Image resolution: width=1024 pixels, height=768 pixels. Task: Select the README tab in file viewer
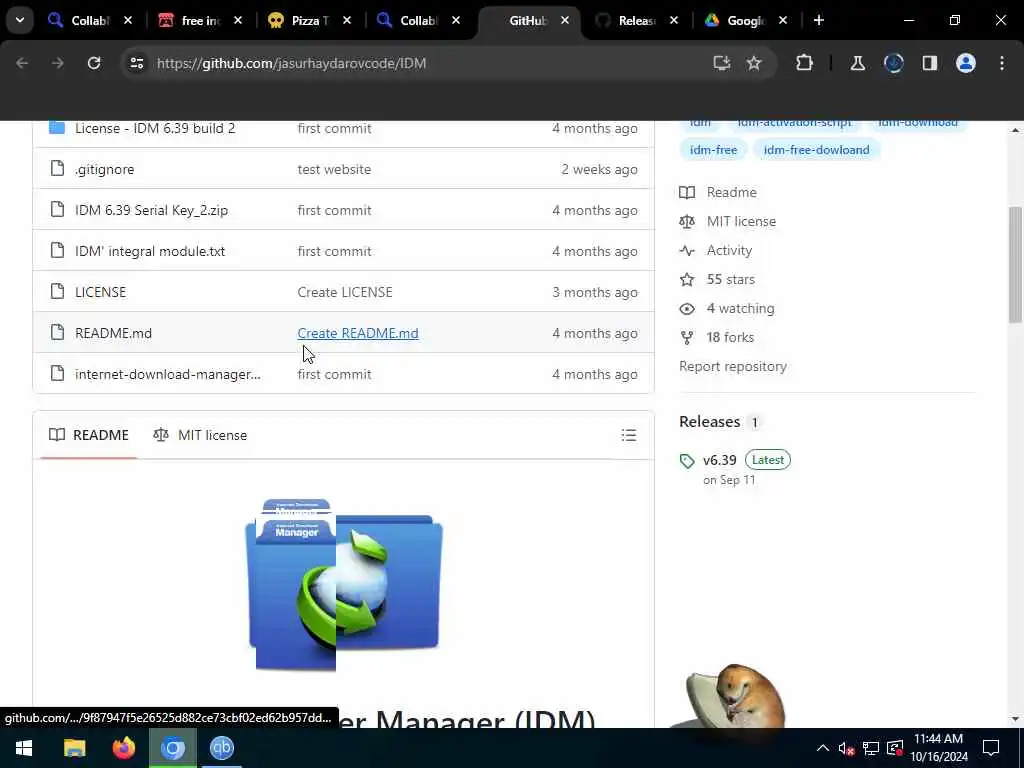(89, 435)
